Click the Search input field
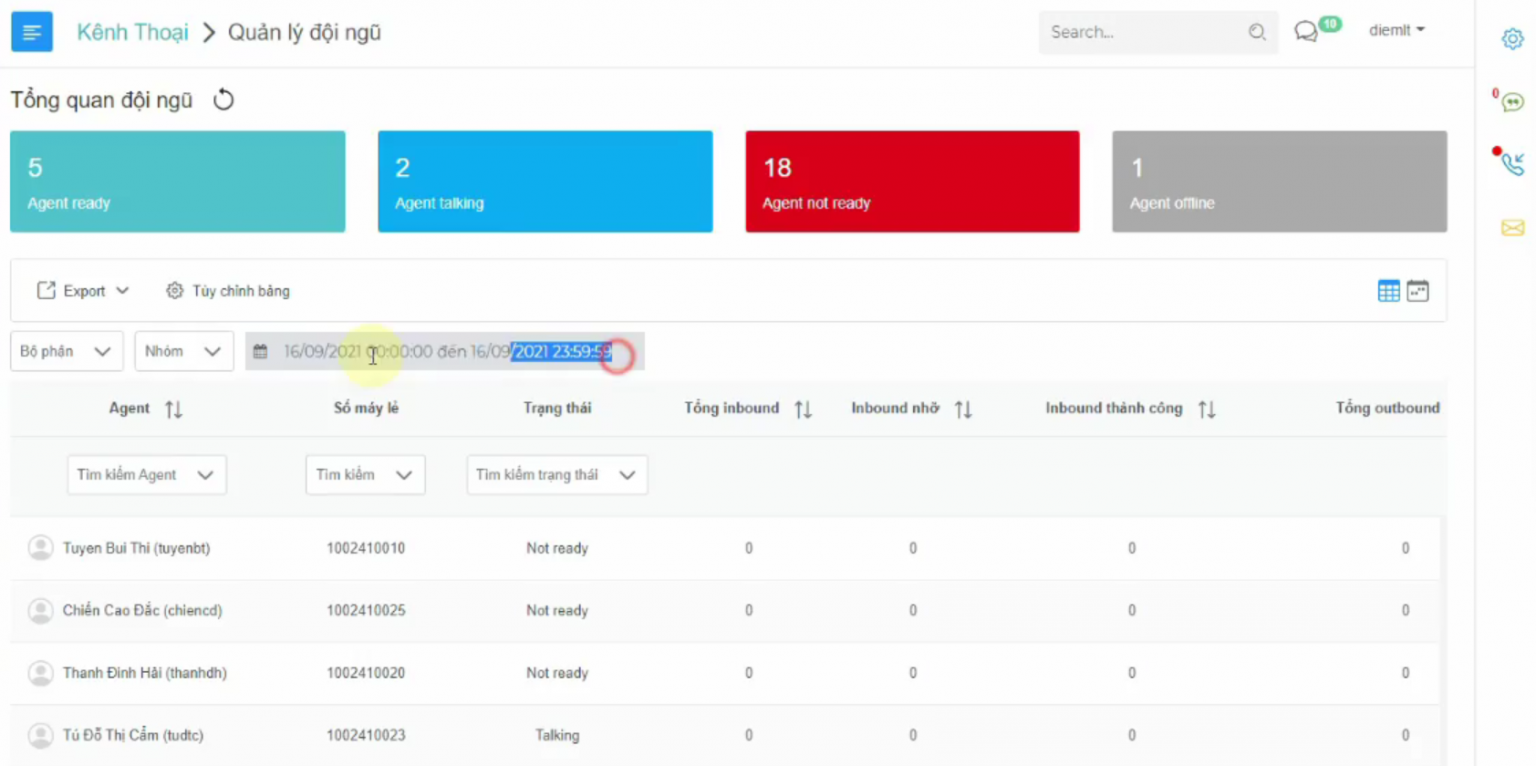The height and width of the screenshot is (766, 1536). (1145, 32)
